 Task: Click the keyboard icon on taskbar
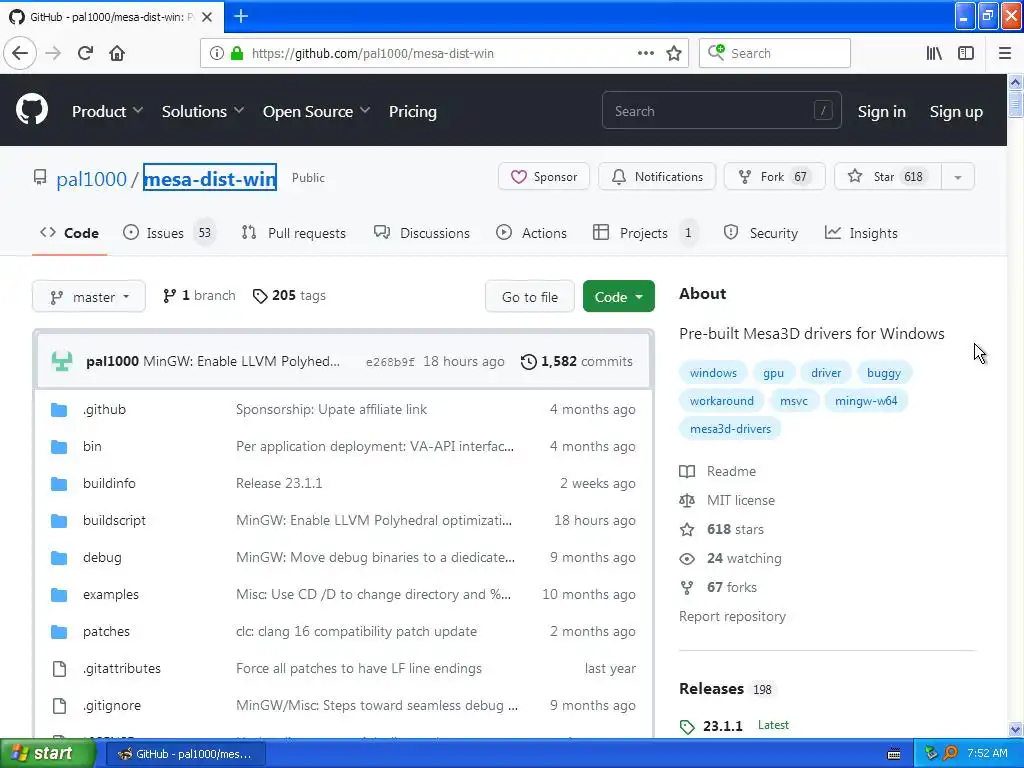tap(894, 754)
